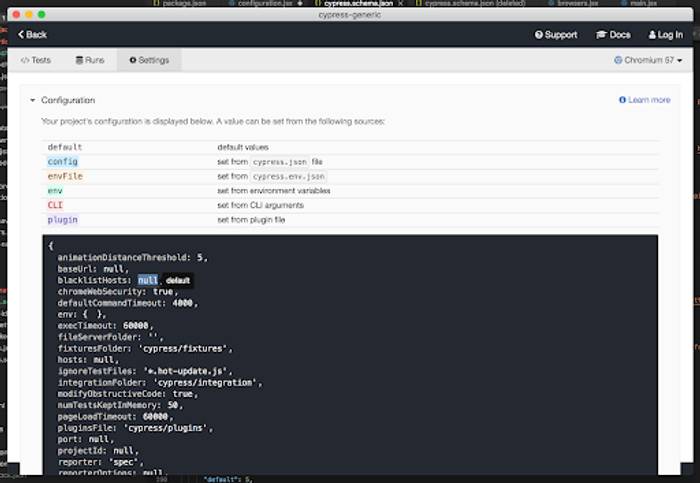Click the 'plugin' source label
700x483 pixels.
62,220
